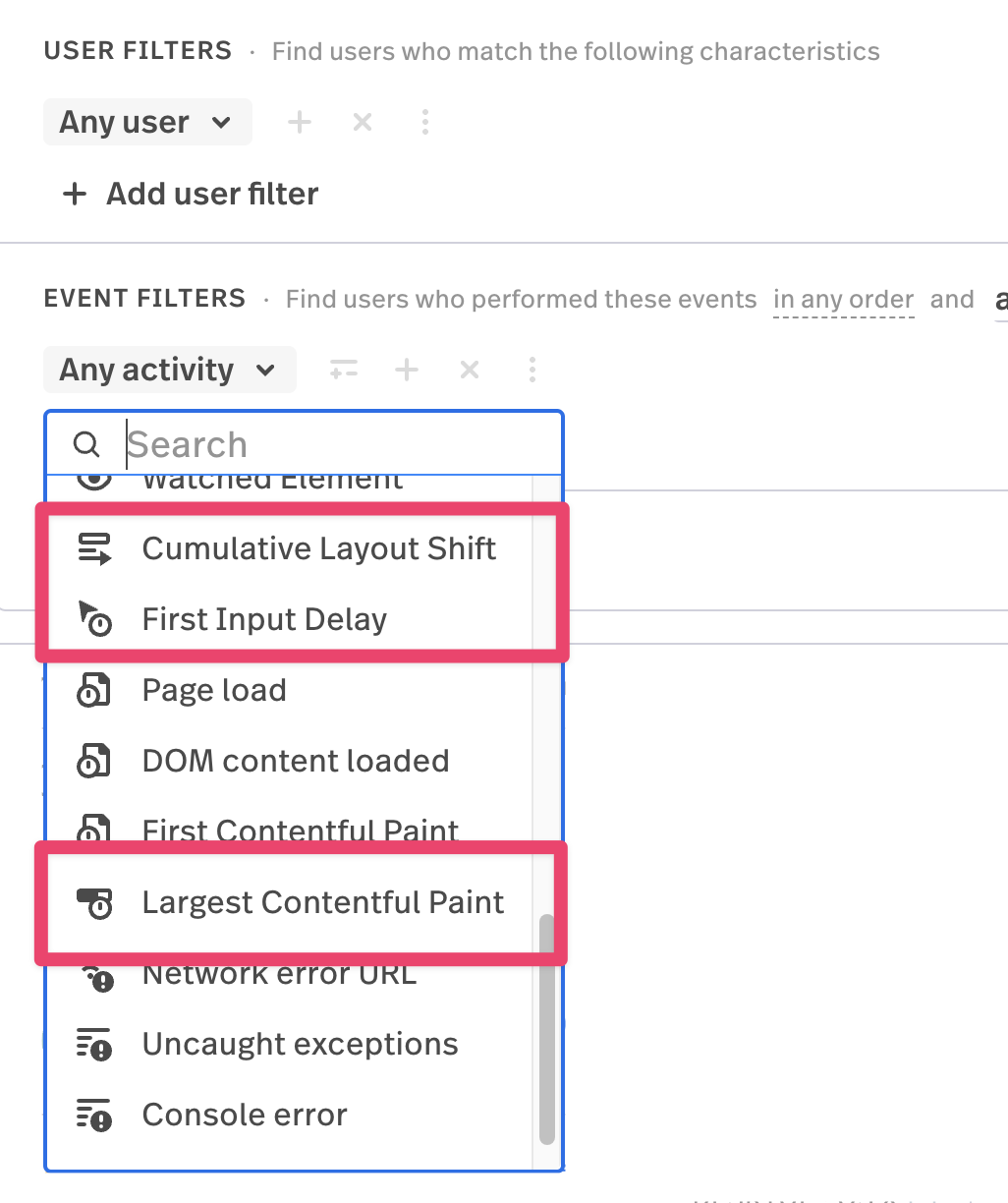Open more options for the event filter
Viewport: 1008px width, 1203px height.
[x=532, y=370]
